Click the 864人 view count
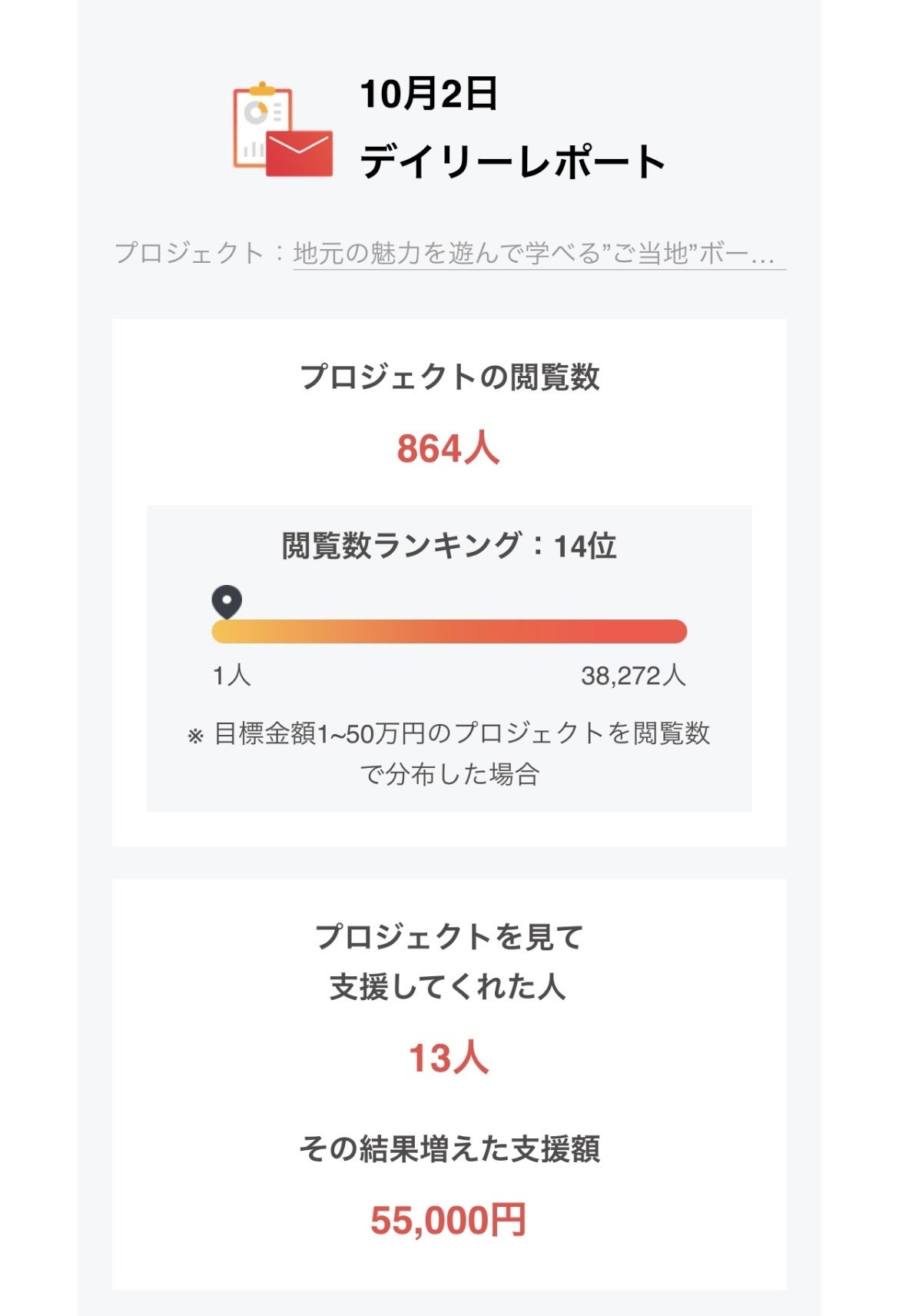Screen dimensions: 899x1316 pos(449,448)
